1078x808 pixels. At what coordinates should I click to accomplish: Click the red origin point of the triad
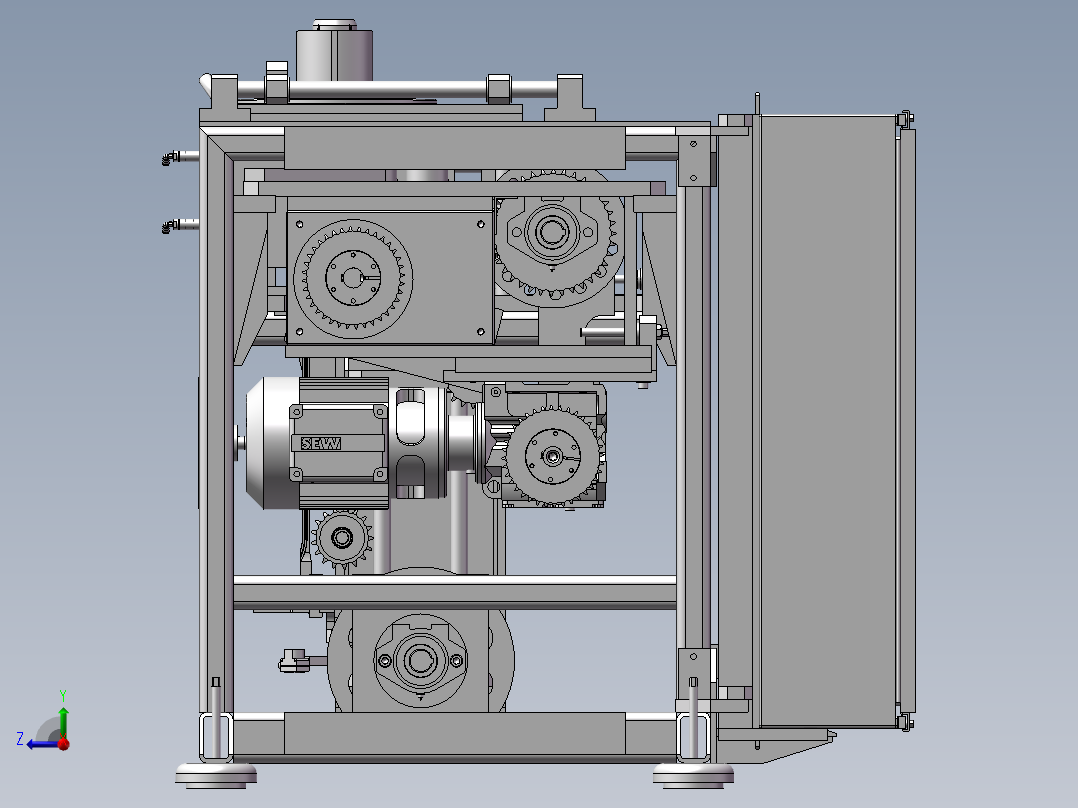pyautogui.click(x=63, y=743)
